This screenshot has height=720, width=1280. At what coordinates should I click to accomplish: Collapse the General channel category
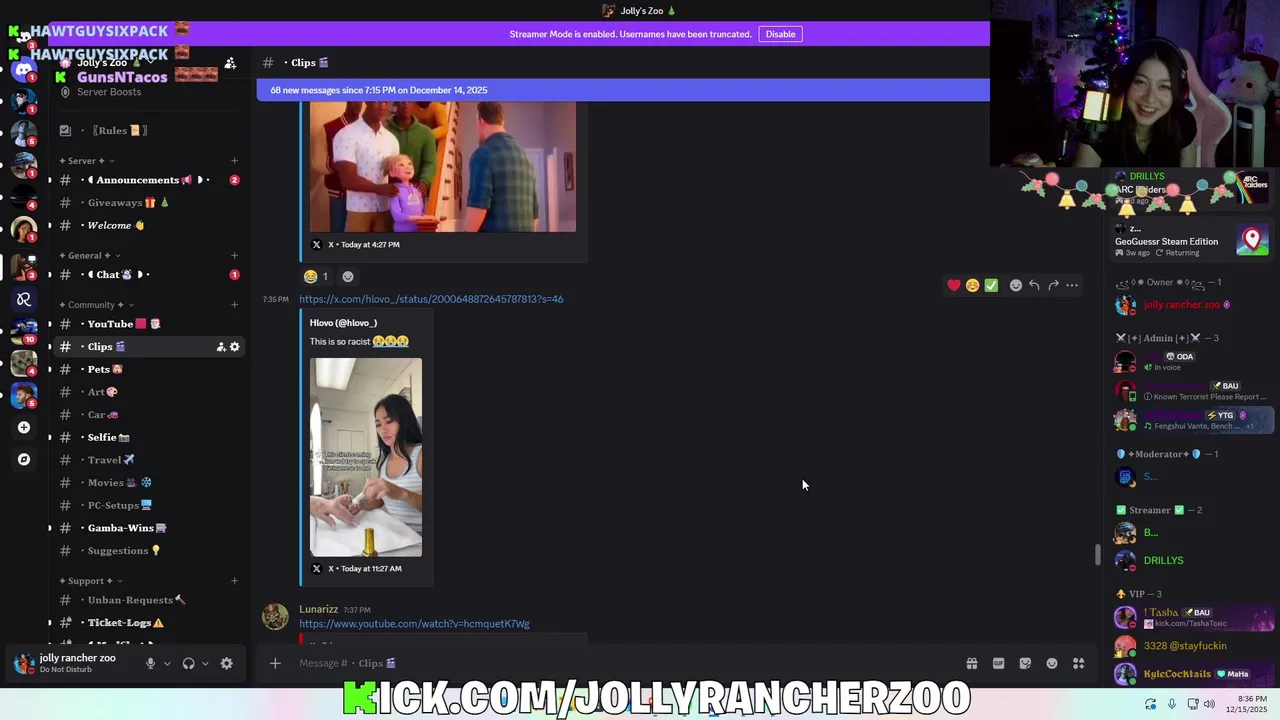tap(88, 255)
